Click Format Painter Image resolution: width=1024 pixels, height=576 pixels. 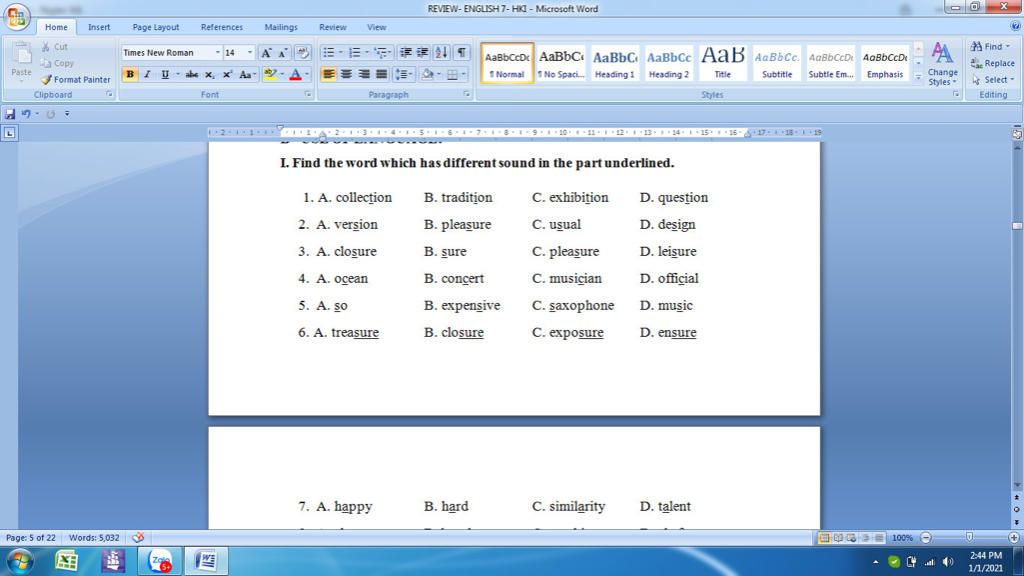click(x=76, y=80)
